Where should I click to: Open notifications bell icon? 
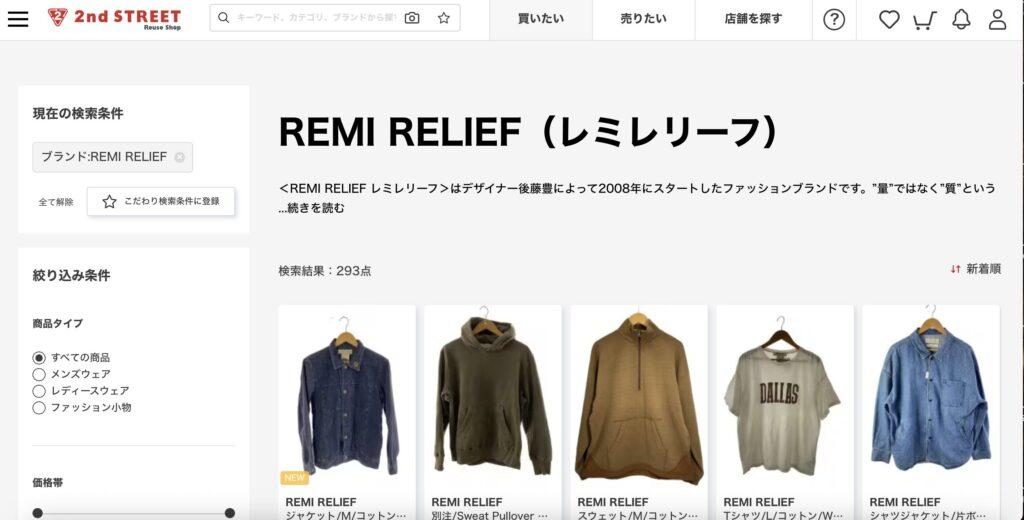(x=961, y=20)
